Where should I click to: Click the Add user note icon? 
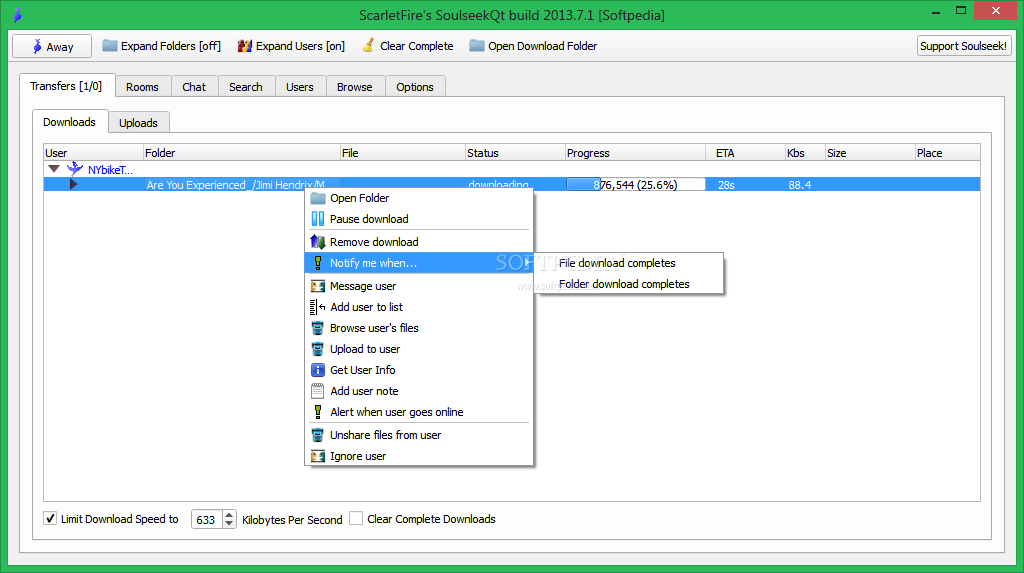(x=318, y=391)
